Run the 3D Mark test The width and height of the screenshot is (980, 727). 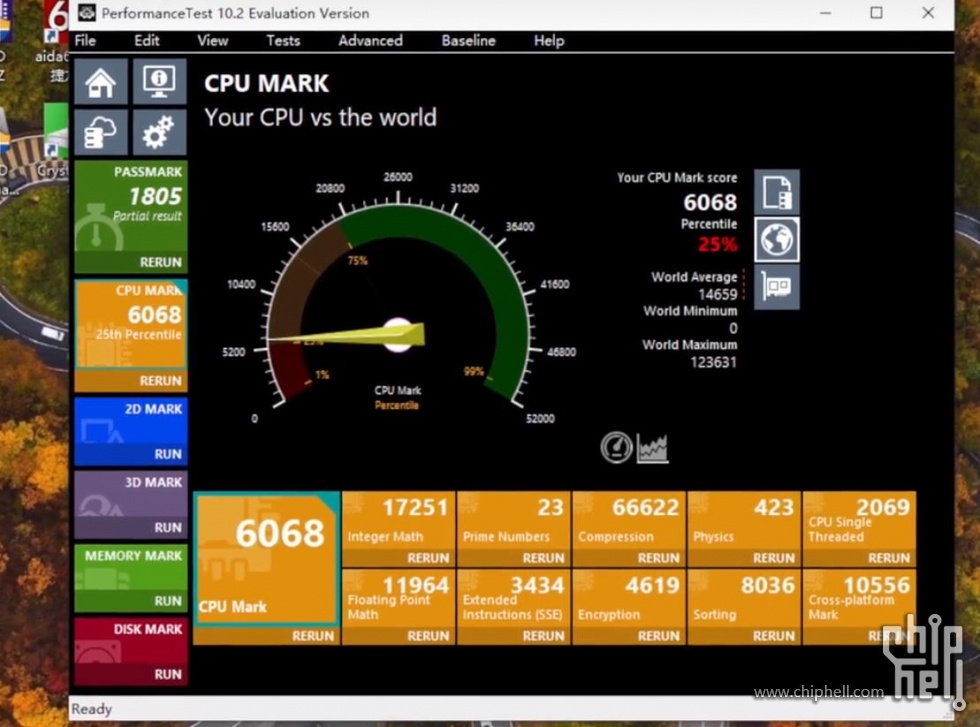[x=168, y=528]
